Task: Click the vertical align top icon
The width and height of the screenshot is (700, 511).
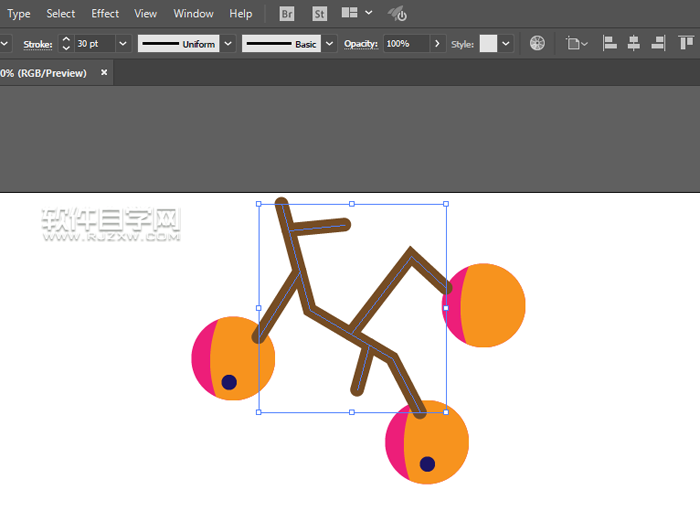Action: tap(686, 44)
